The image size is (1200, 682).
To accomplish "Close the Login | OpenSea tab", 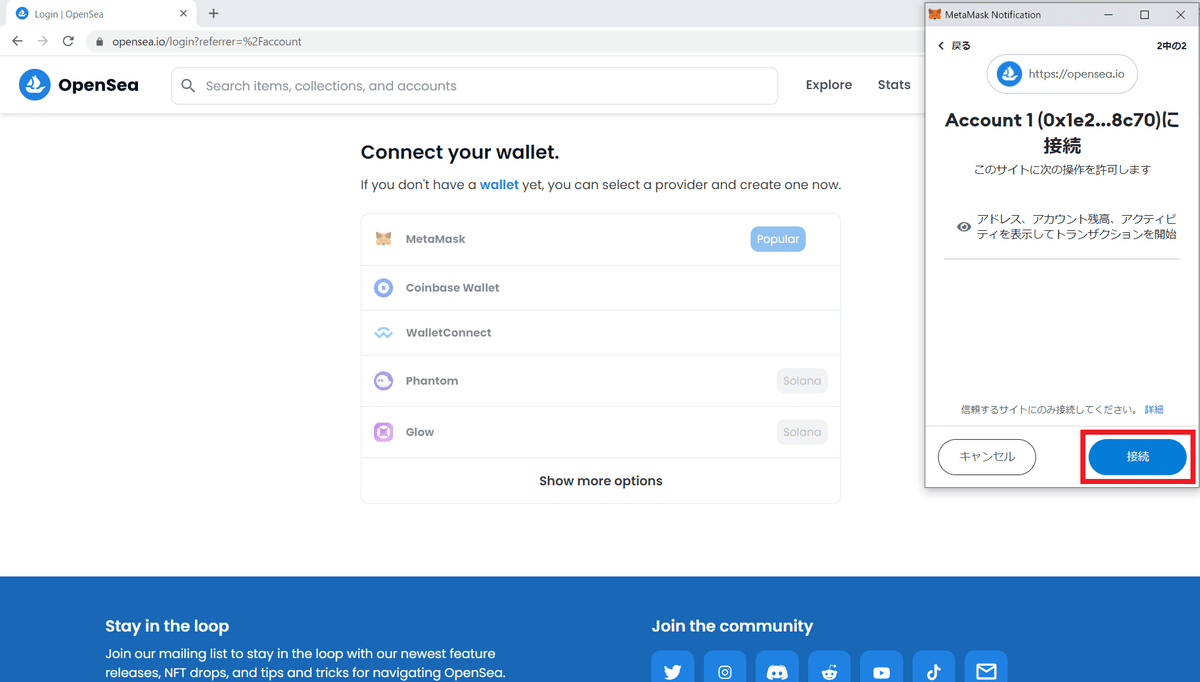I will [185, 14].
